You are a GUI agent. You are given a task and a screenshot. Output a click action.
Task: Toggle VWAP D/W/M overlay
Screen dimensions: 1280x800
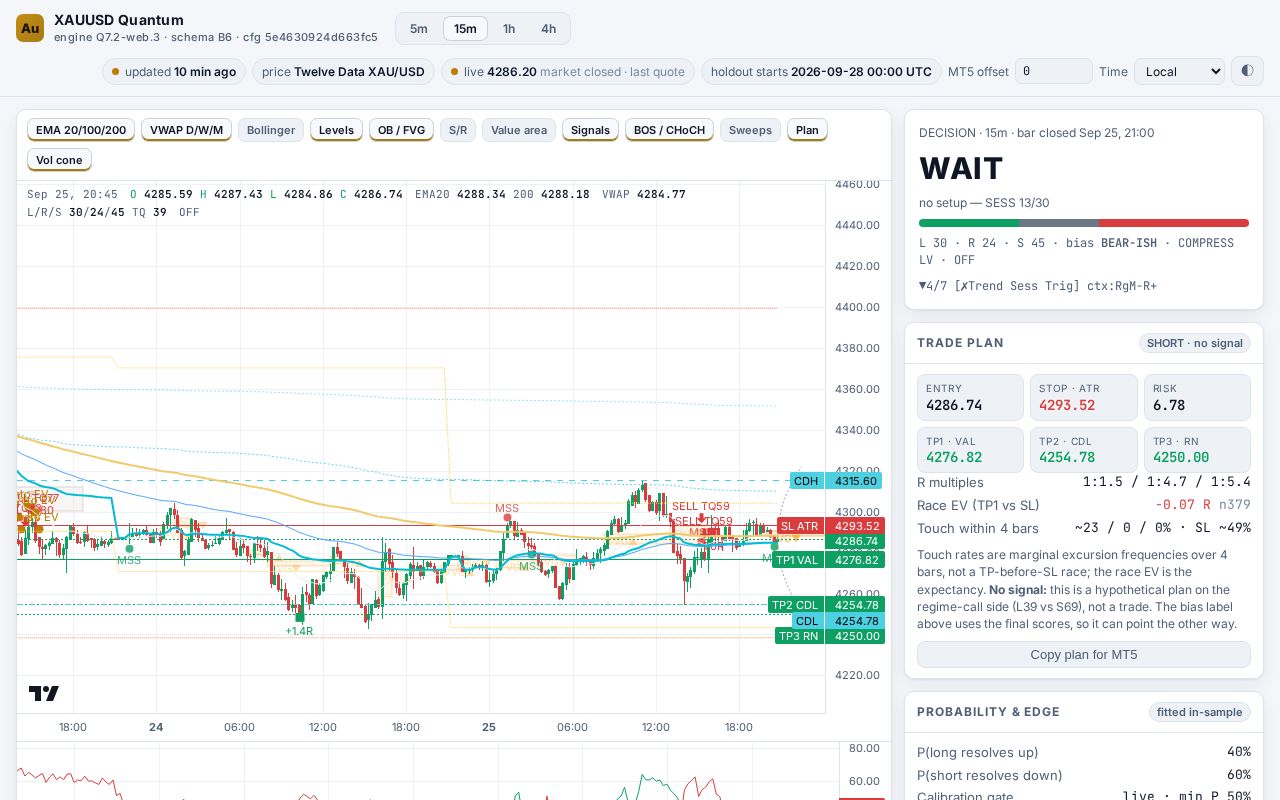tap(186, 130)
